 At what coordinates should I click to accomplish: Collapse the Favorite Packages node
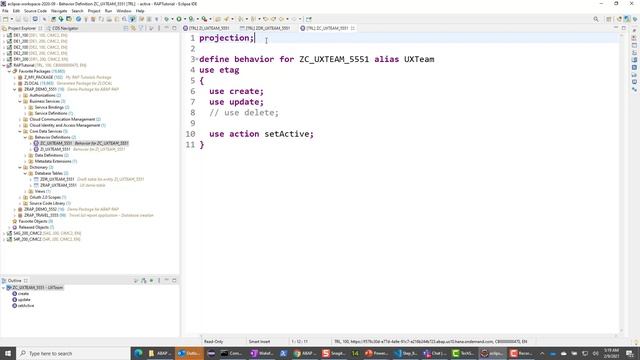pyautogui.click(x=9, y=71)
